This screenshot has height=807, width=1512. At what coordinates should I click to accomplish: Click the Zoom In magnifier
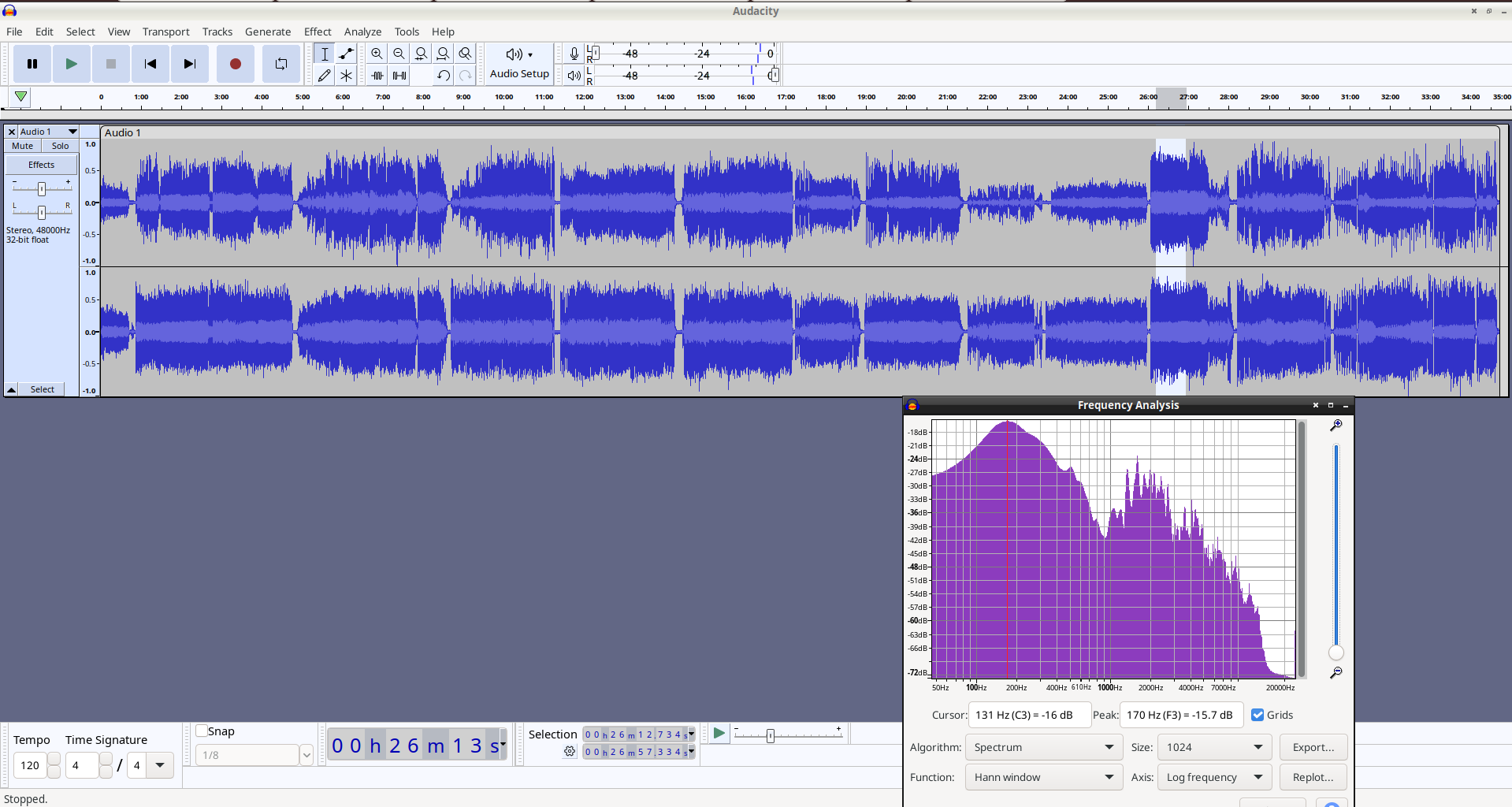coord(377,54)
